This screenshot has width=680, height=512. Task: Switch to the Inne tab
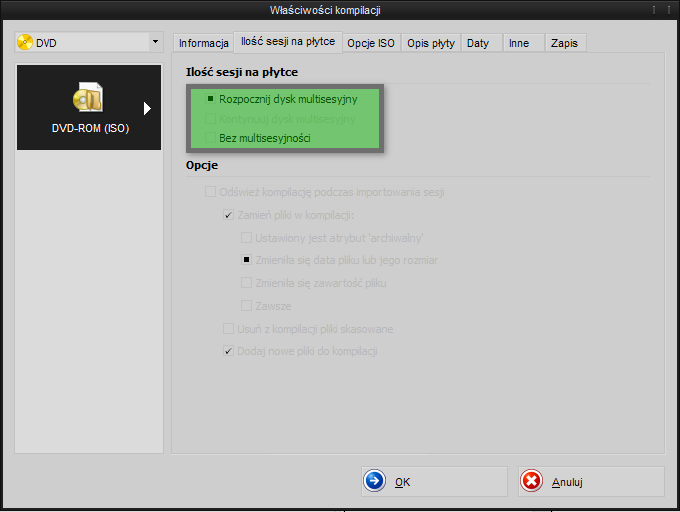click(523, 43)
